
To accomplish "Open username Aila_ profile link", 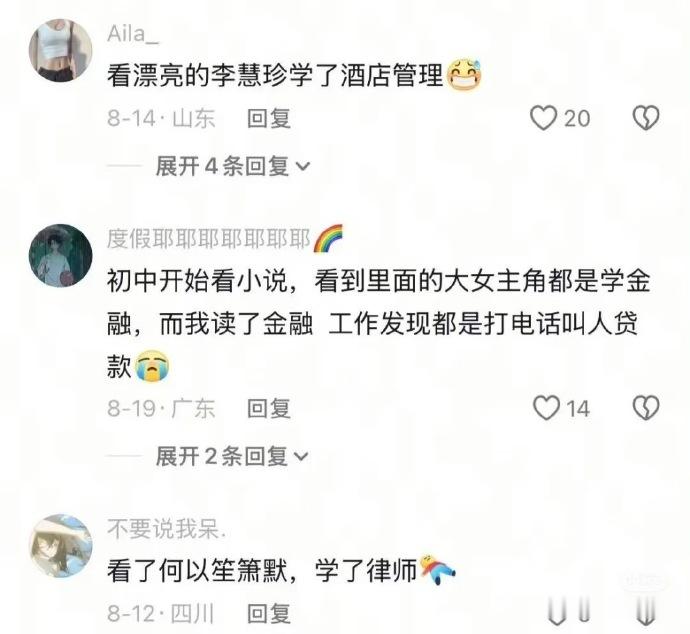I will coord(132,34).
